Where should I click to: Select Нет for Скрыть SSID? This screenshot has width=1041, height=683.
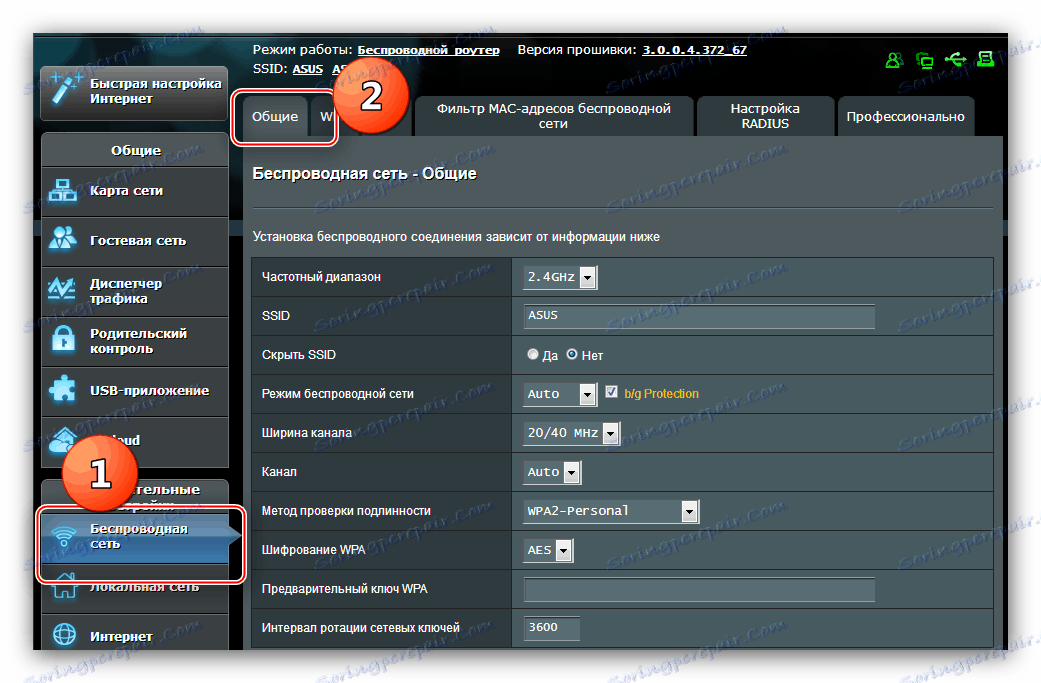click(572, 354)
